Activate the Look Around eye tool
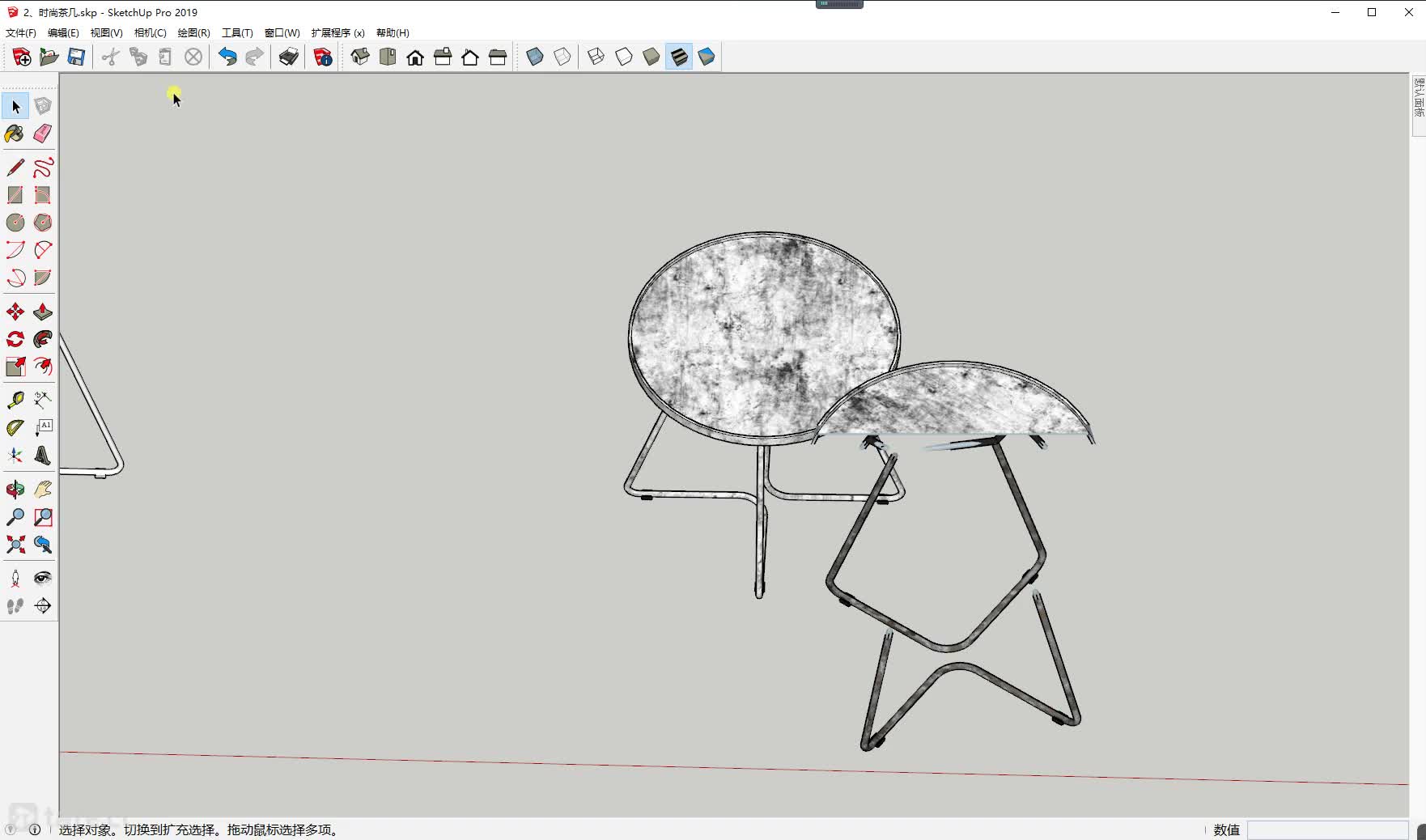The height and width of the screenshot is (840, 1426). click(43, 578)
